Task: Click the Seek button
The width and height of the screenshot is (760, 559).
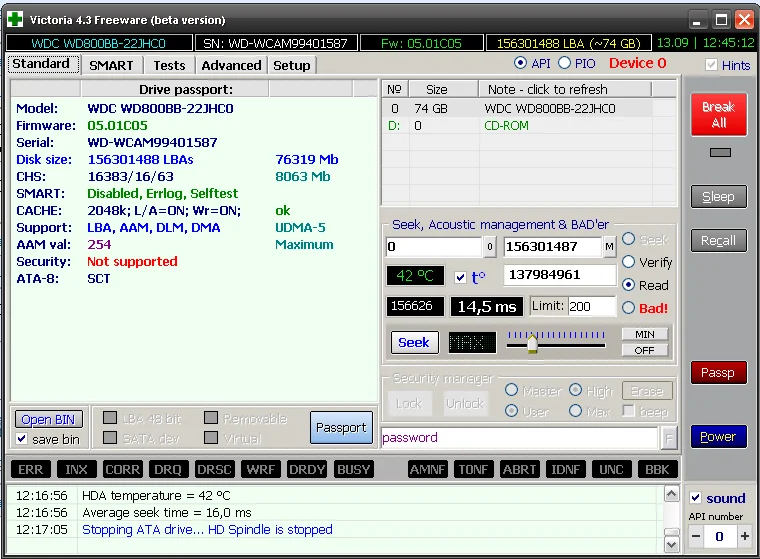Action: (x=414, y=342)
